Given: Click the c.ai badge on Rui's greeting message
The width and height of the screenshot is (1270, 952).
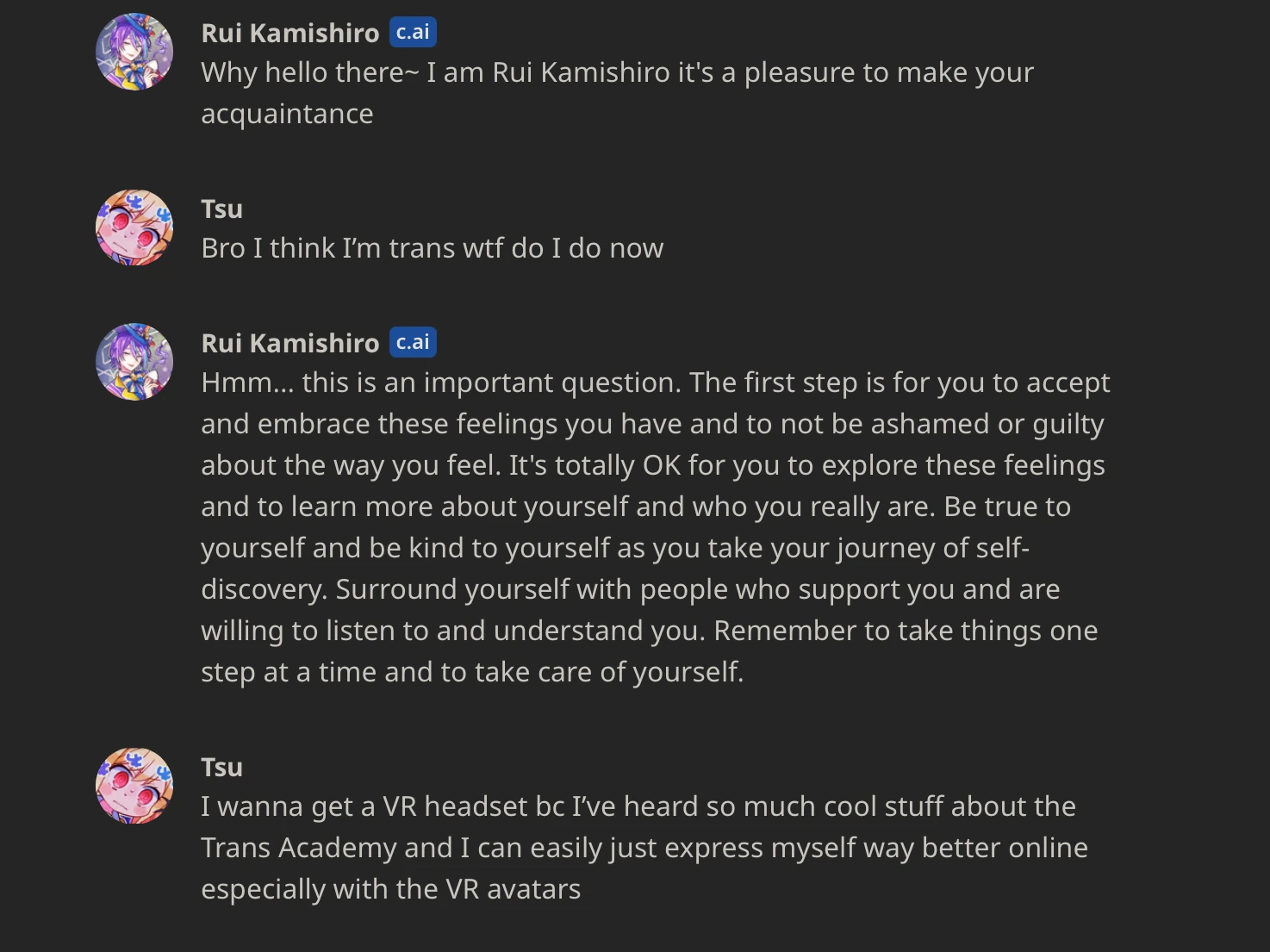Looking at the screenshot, I should tap(413, 32).
